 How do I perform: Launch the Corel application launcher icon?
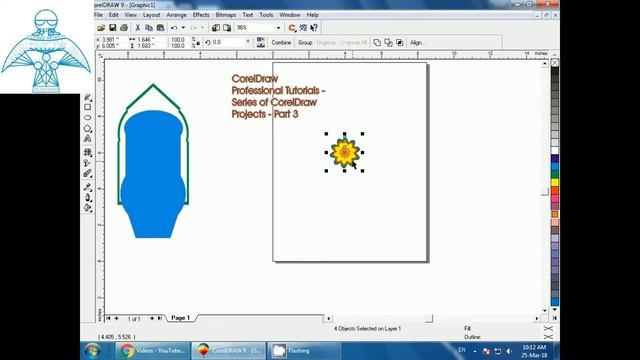(292, 28)
